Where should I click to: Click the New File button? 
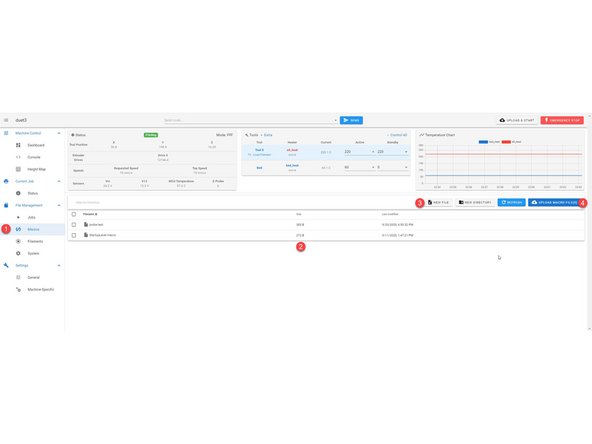pyautogui.click(x=439, y=203)
